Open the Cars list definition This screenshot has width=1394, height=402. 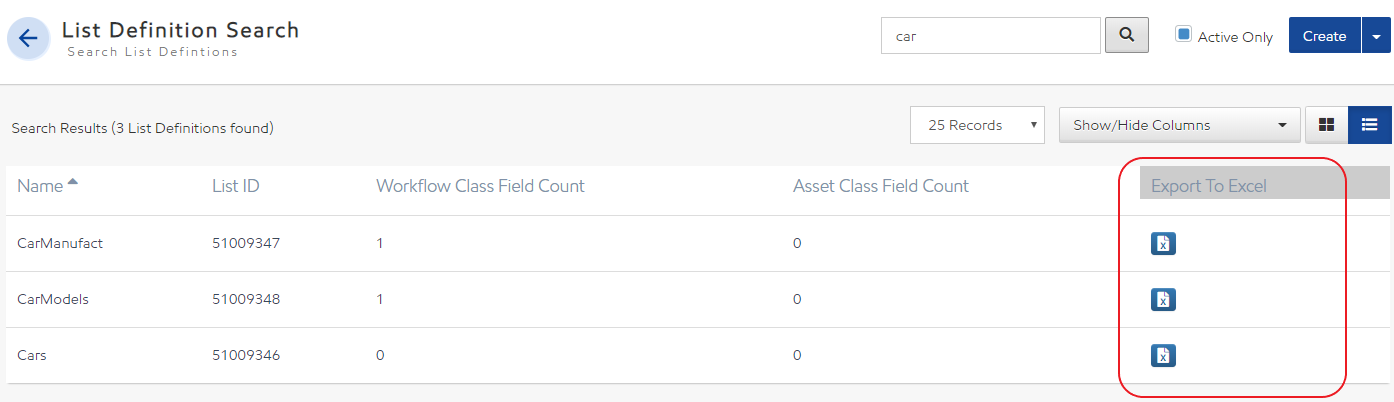pyautogui.click(x=32, y=355)
